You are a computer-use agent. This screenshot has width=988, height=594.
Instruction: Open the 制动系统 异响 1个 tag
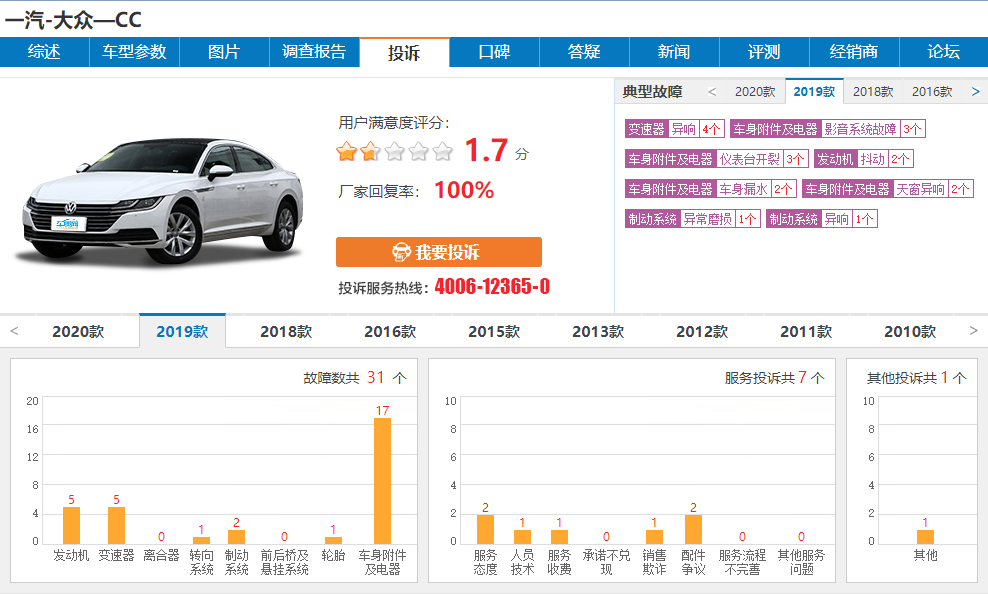822,219
